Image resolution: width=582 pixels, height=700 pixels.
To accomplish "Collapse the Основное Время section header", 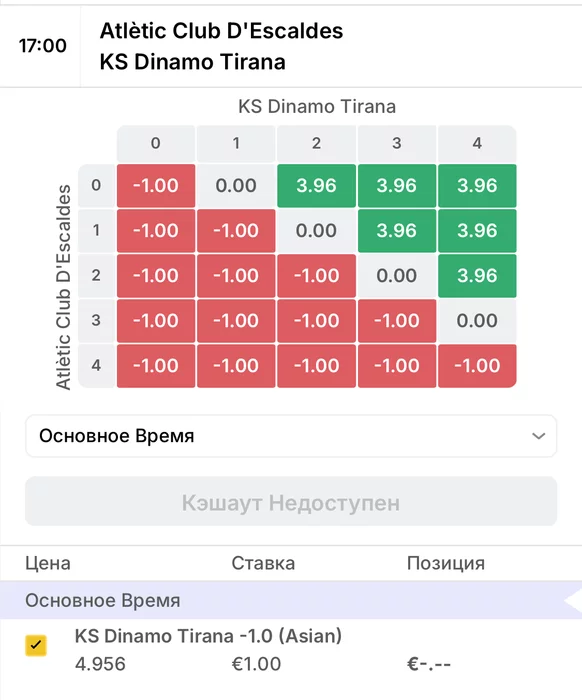I will (291, 600).
